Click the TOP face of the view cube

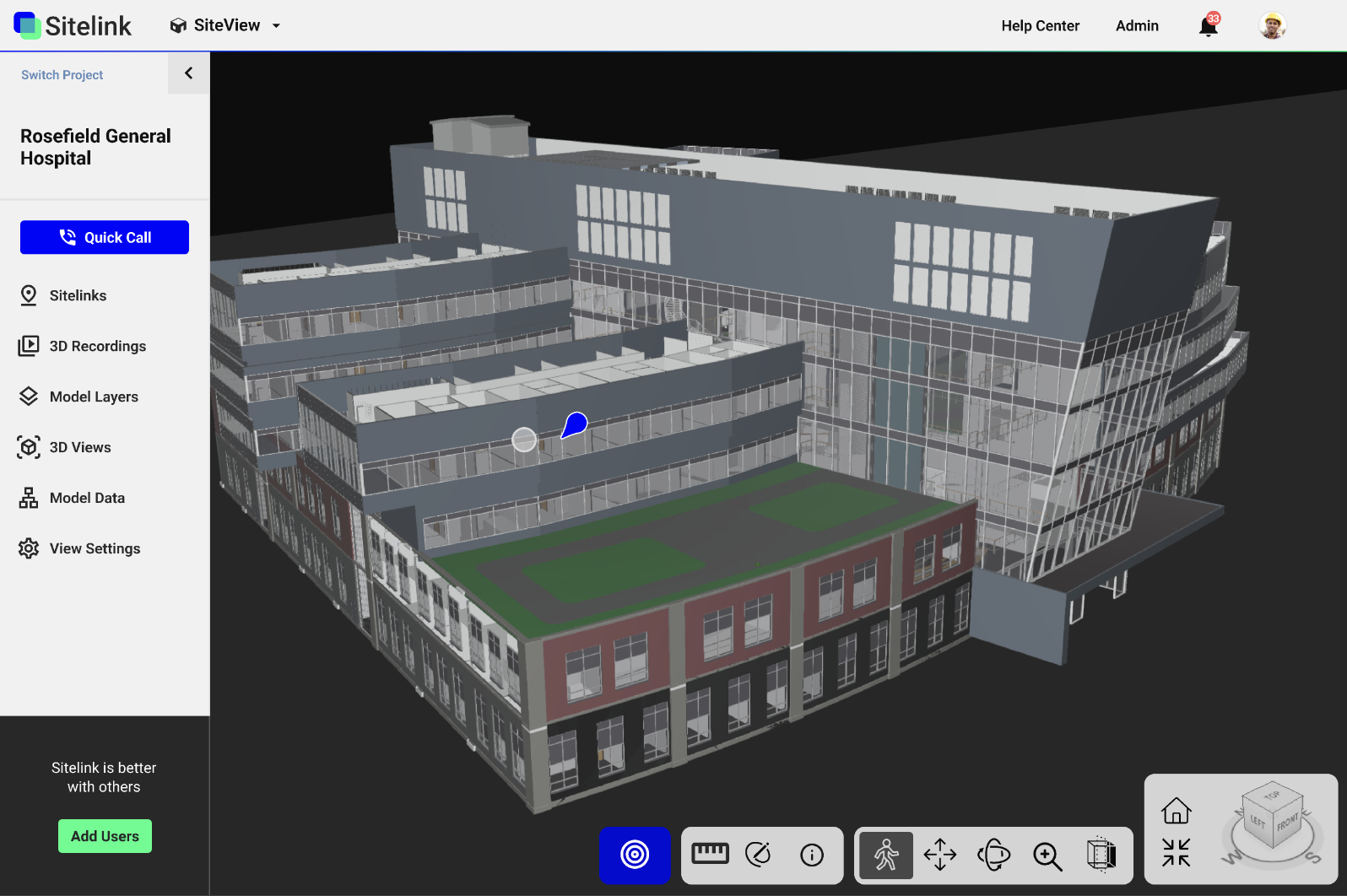(1273, 795)
